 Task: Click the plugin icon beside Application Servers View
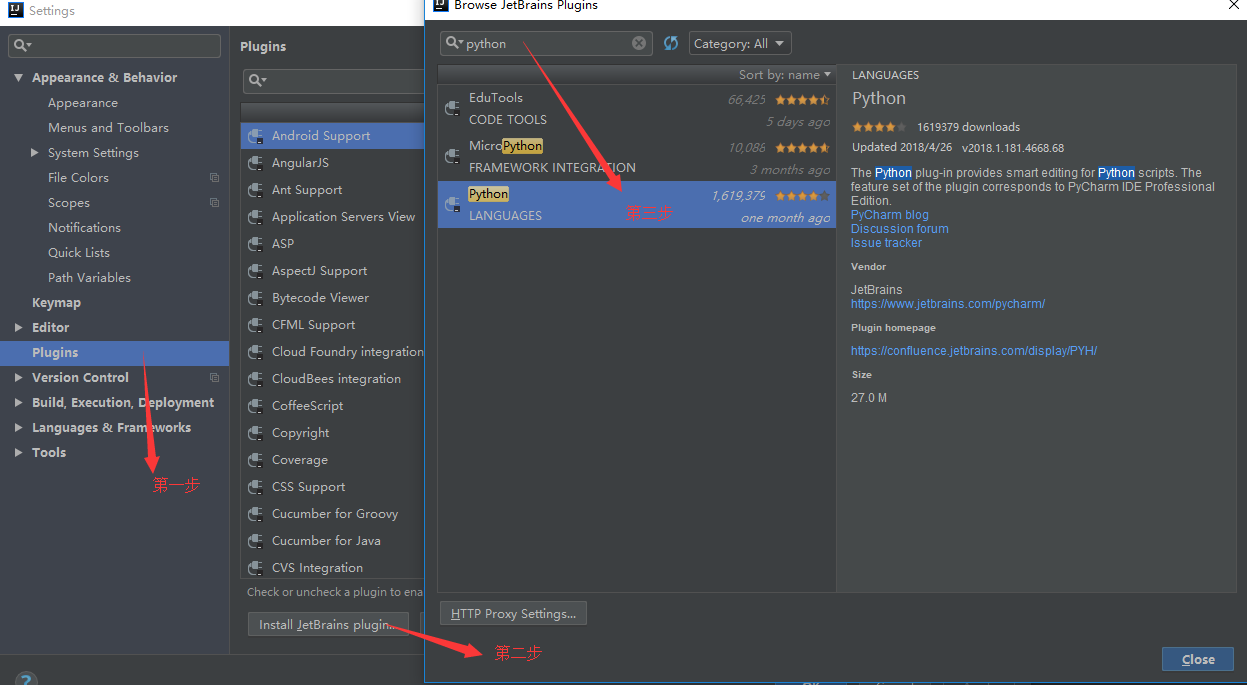click(255, 217)
